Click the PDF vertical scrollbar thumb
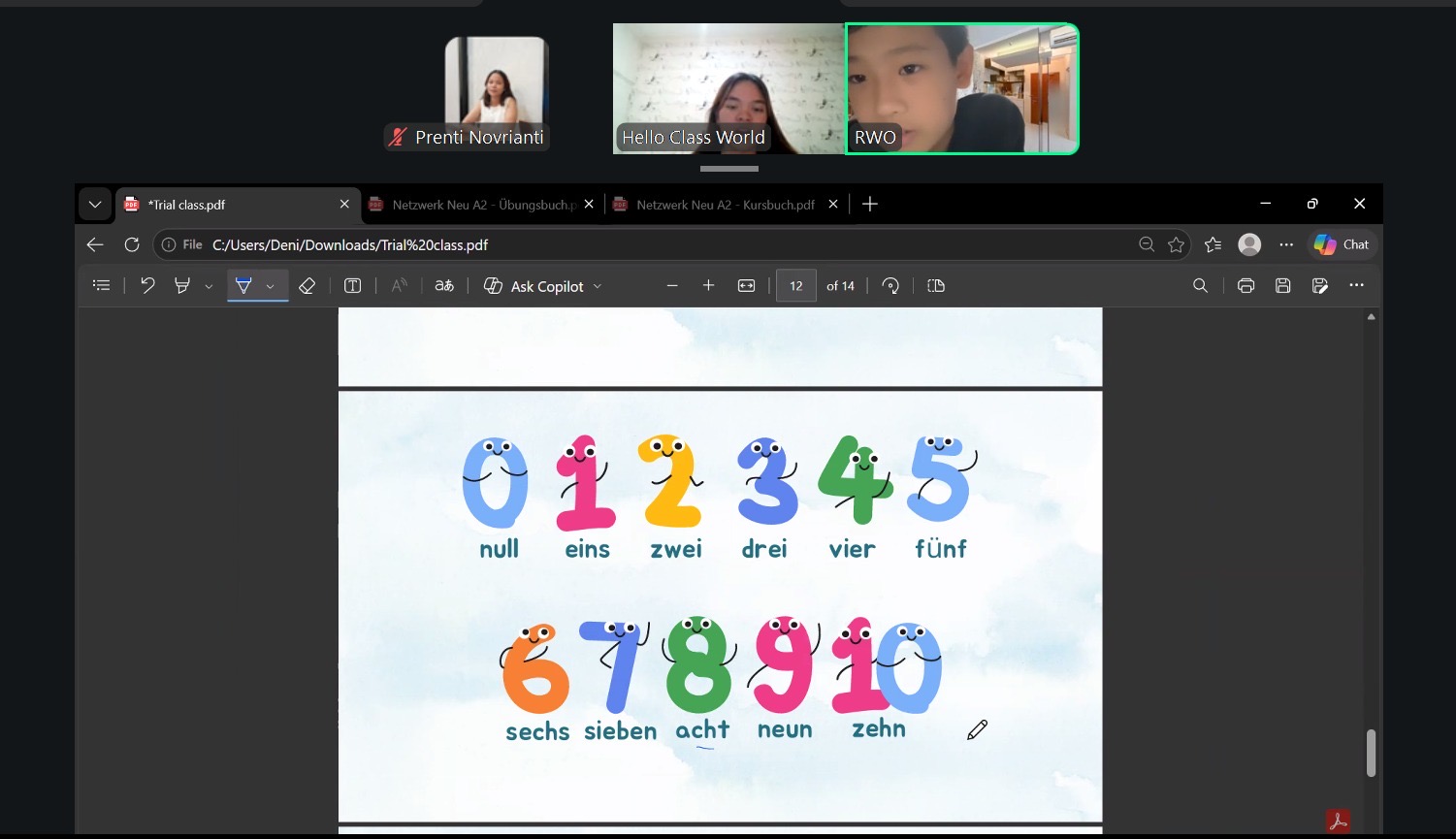Image resolution: width=1456 pixels, height=839 pixels. point(1371,753)
